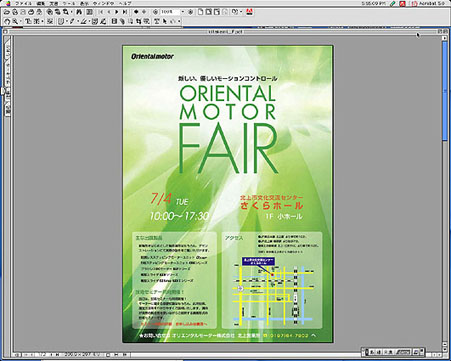451x361 pixels.
Task: Expand the Column Select tool dropdown arrow
Action: 42,21
